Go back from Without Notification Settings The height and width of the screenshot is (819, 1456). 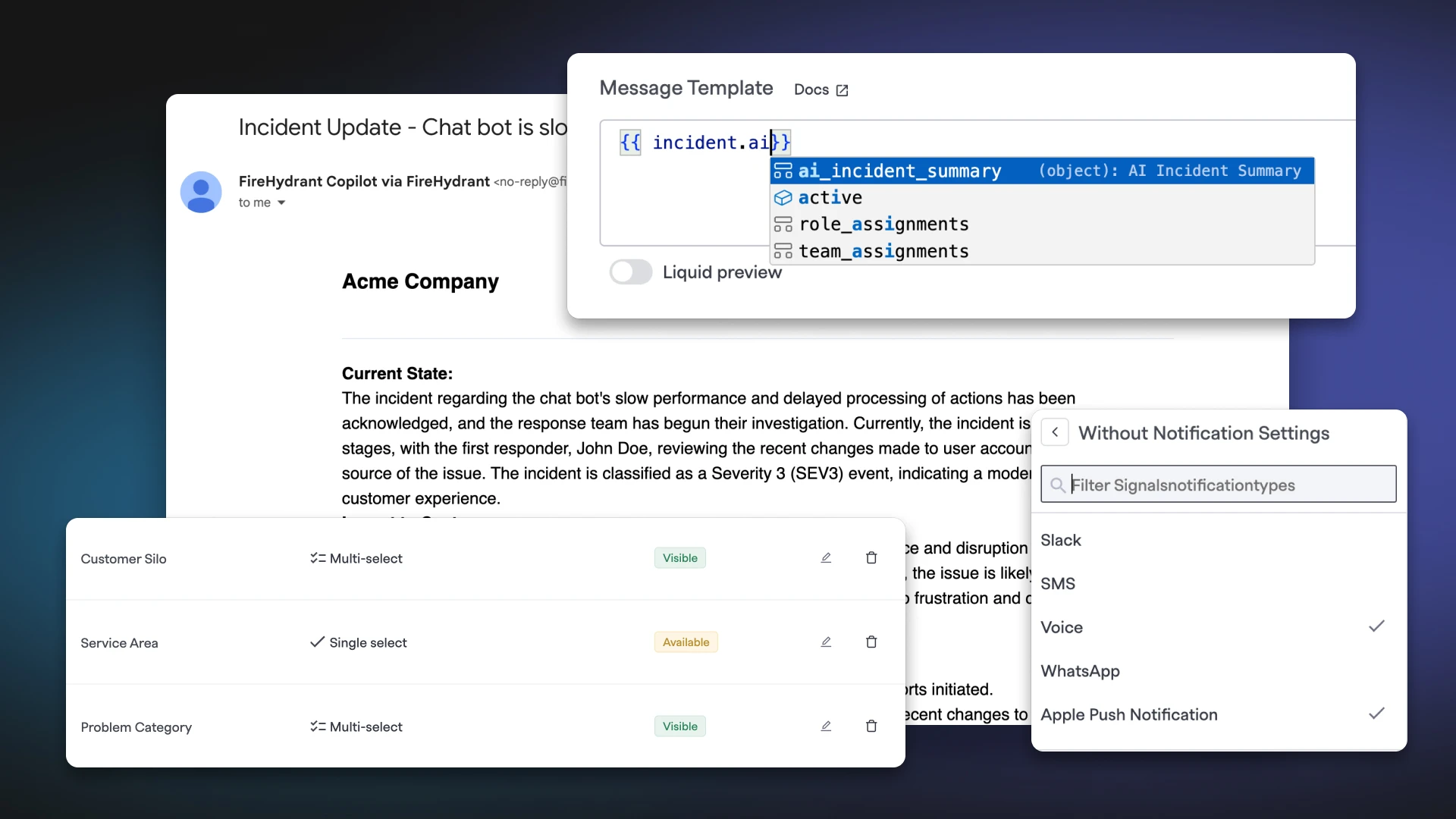[x=1055, y=432]
